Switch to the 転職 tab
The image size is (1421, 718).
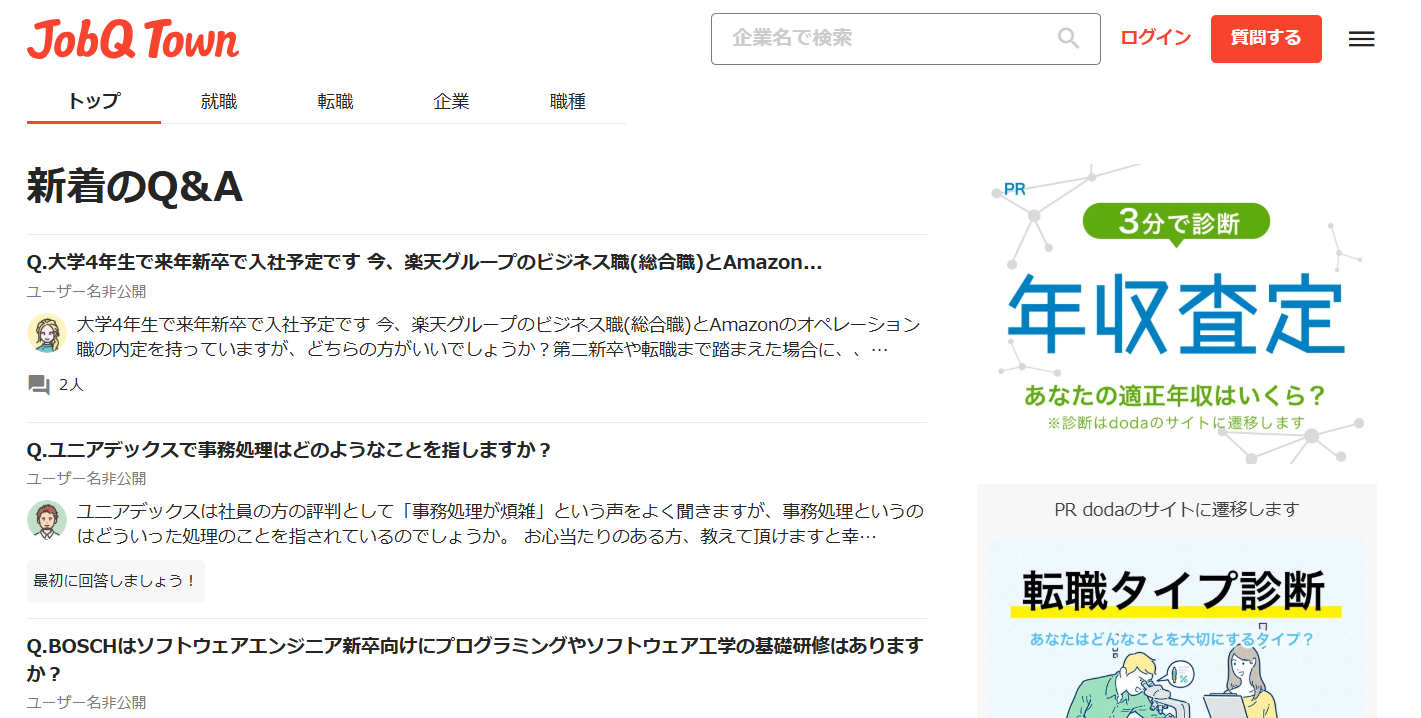tap(334, 101)
